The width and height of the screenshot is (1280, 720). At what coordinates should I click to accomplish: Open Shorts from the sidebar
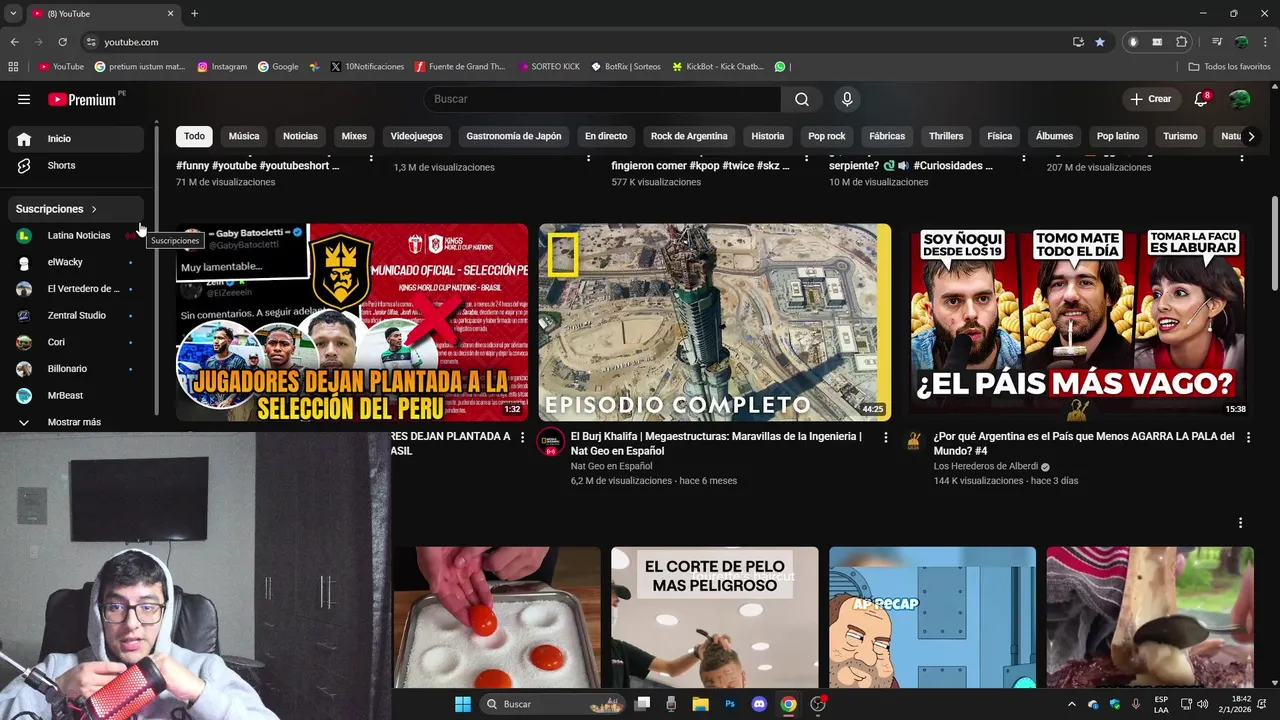point(76,165)
